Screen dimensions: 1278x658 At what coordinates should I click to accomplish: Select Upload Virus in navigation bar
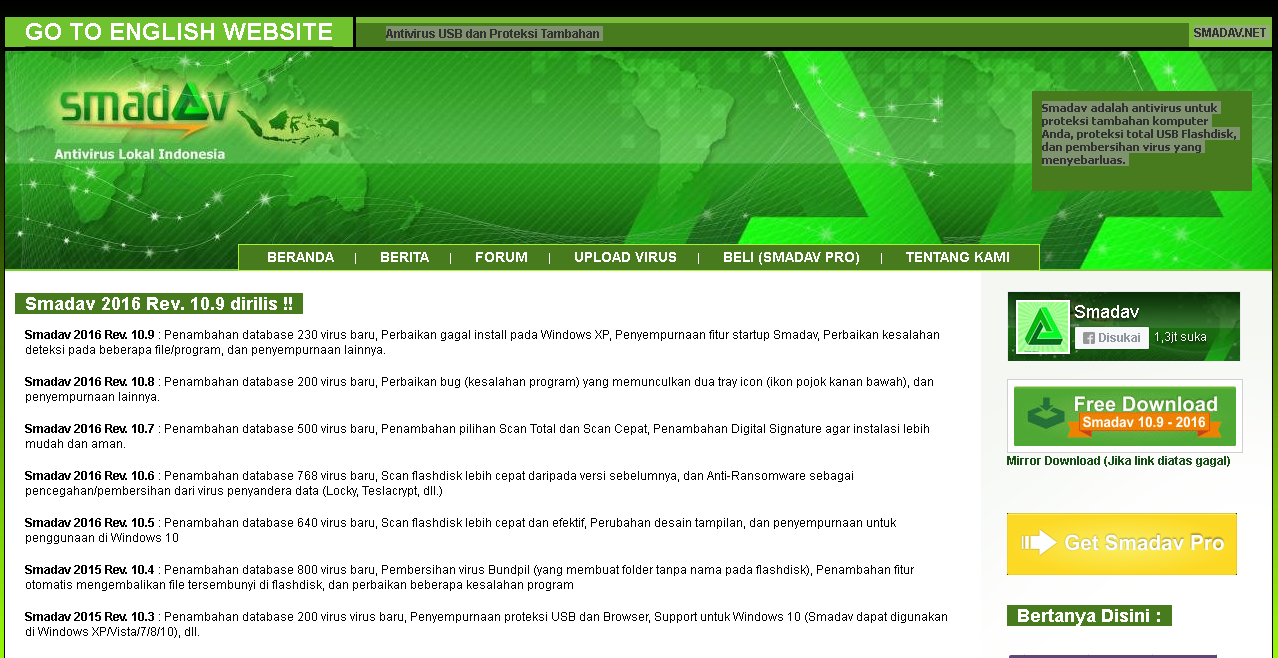tap(625, 257)
